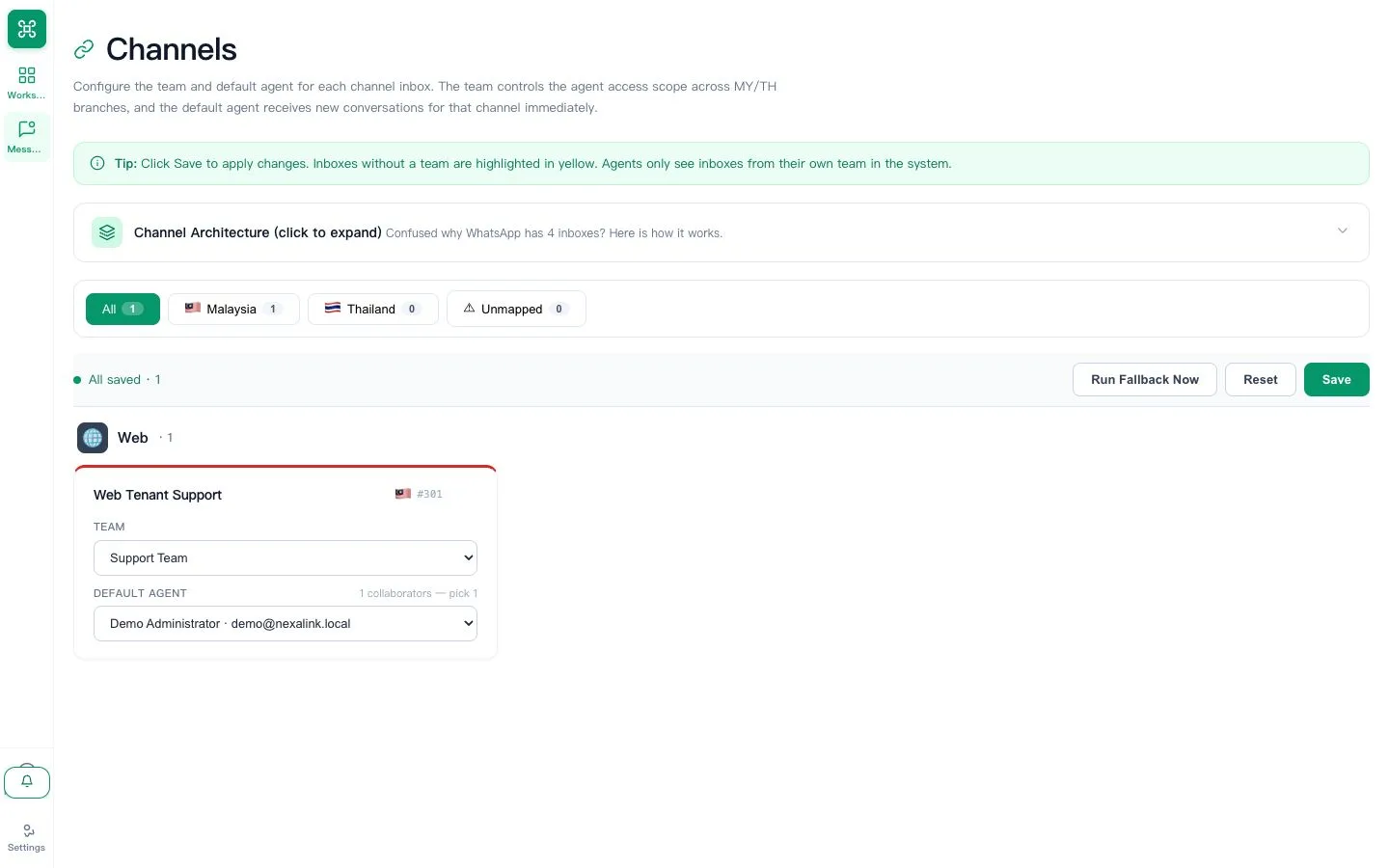Filter channels by Thailand
This screenshot has width=1389, height=868.
(x=373, y=310)
